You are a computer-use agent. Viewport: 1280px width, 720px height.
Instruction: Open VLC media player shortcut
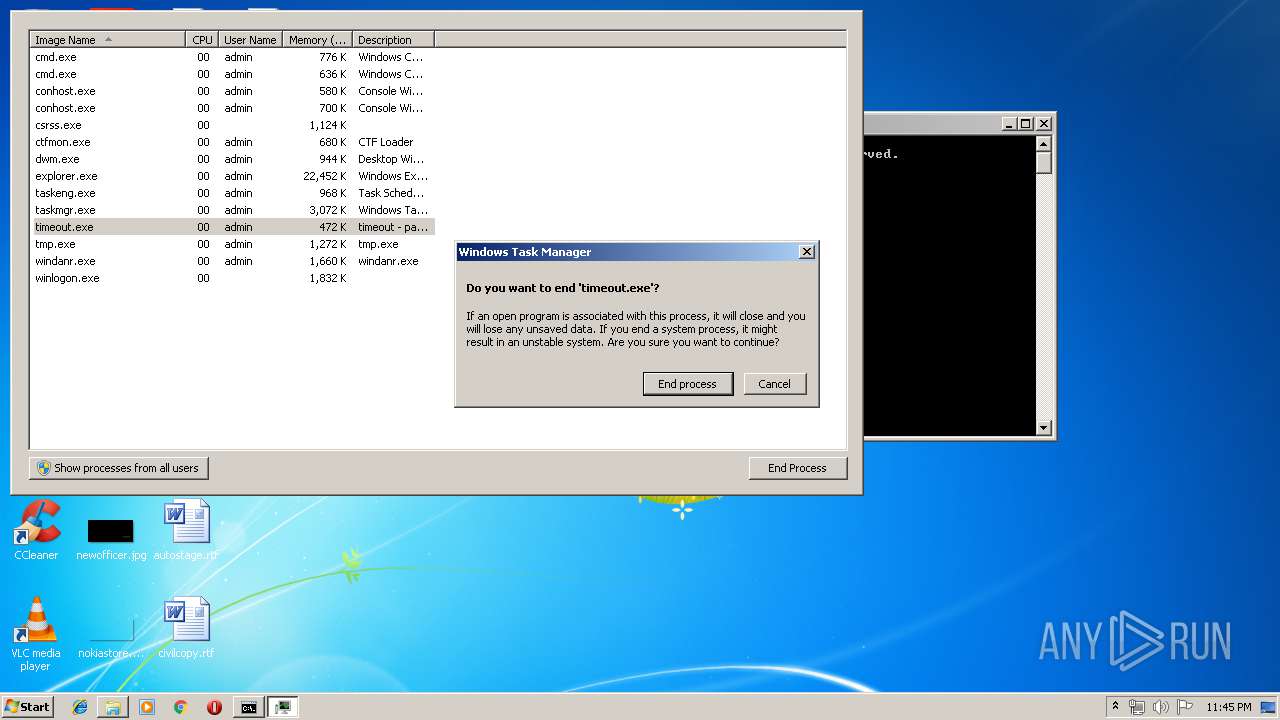coord(36,634)
